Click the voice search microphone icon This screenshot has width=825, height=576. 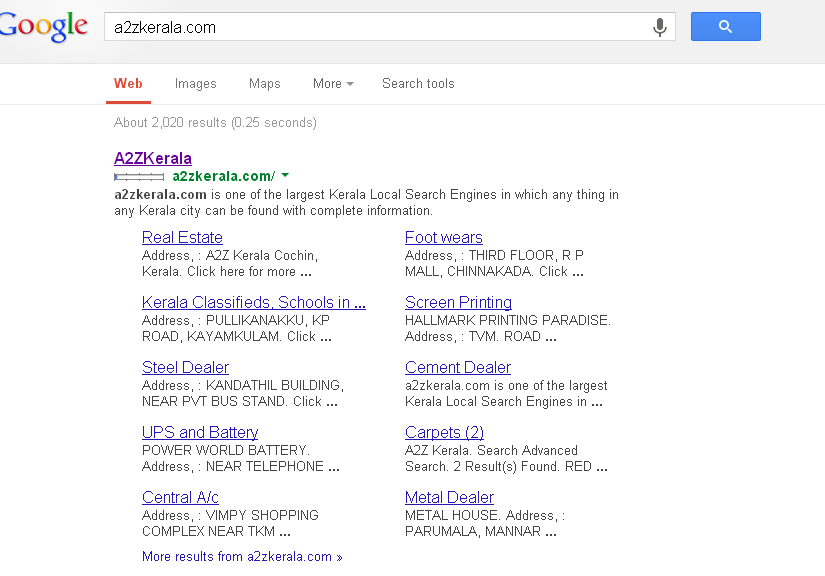[x=660, y=27]
